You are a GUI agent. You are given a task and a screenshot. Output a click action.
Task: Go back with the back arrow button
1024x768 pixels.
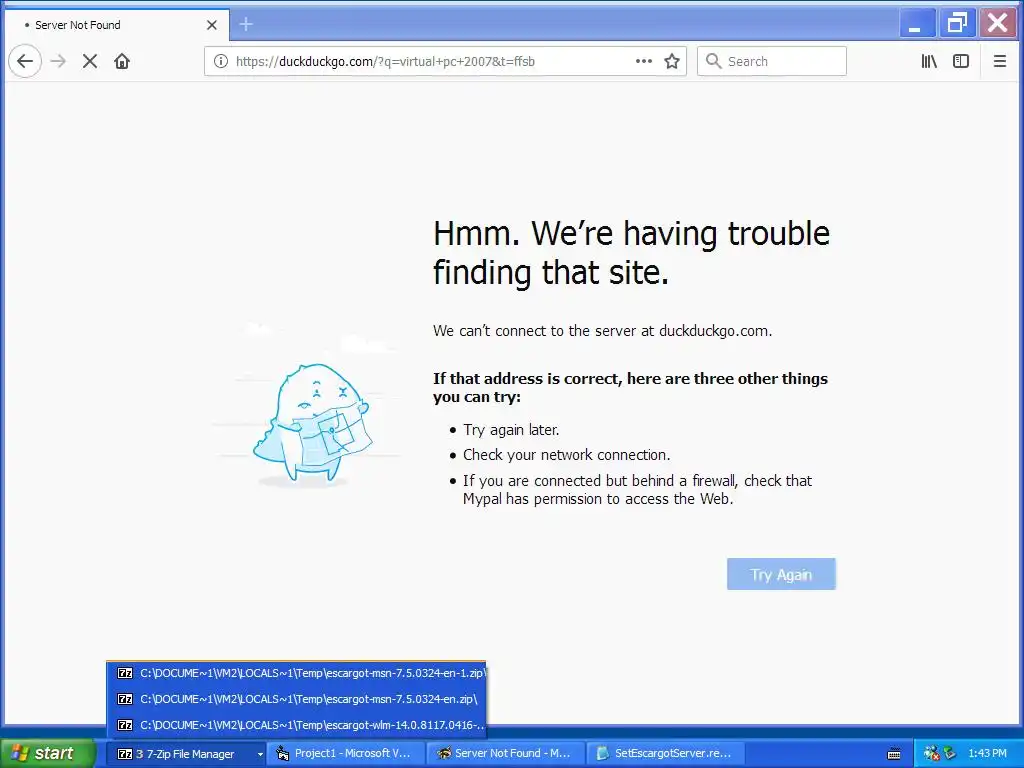[25, 61]
